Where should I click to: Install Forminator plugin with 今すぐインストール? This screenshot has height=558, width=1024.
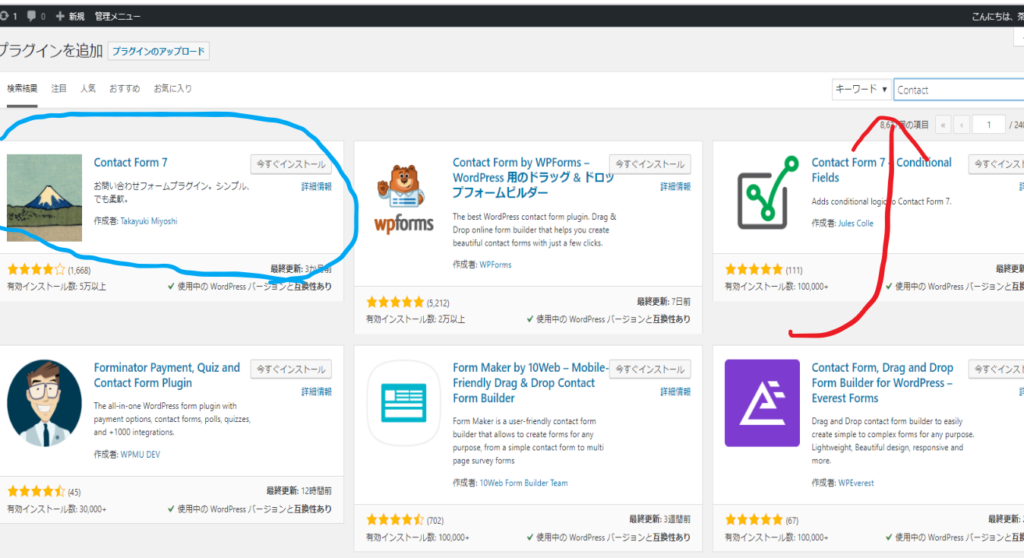[291, 369]
